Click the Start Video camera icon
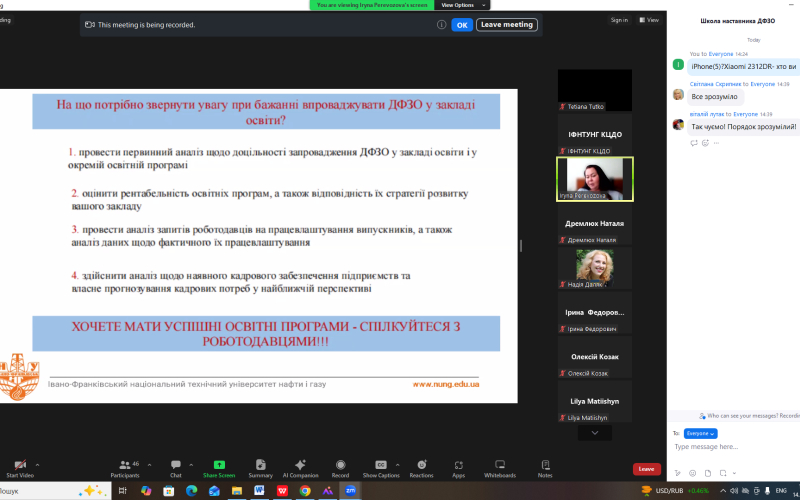800x500 pixels. coord(20,465)
